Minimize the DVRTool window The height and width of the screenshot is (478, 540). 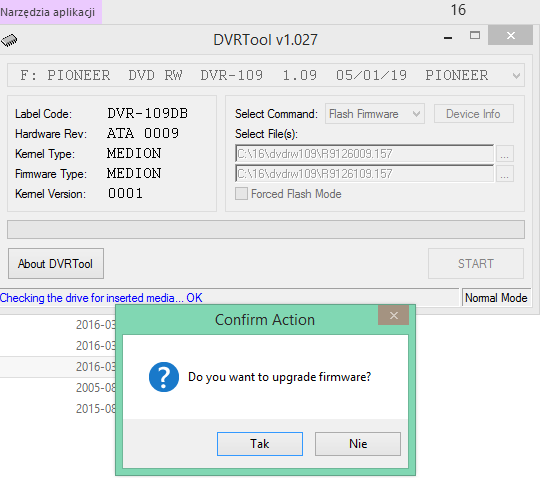pyautogui.click(x=448, y=37)
